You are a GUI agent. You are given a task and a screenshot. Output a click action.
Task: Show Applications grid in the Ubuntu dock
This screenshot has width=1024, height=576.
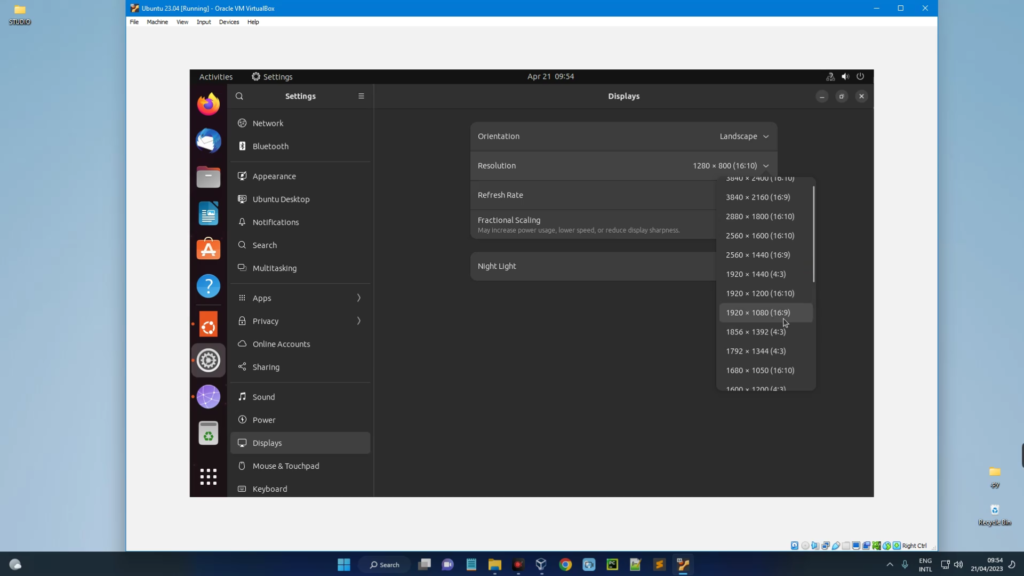pyautogui.click(x=208, y=477)
